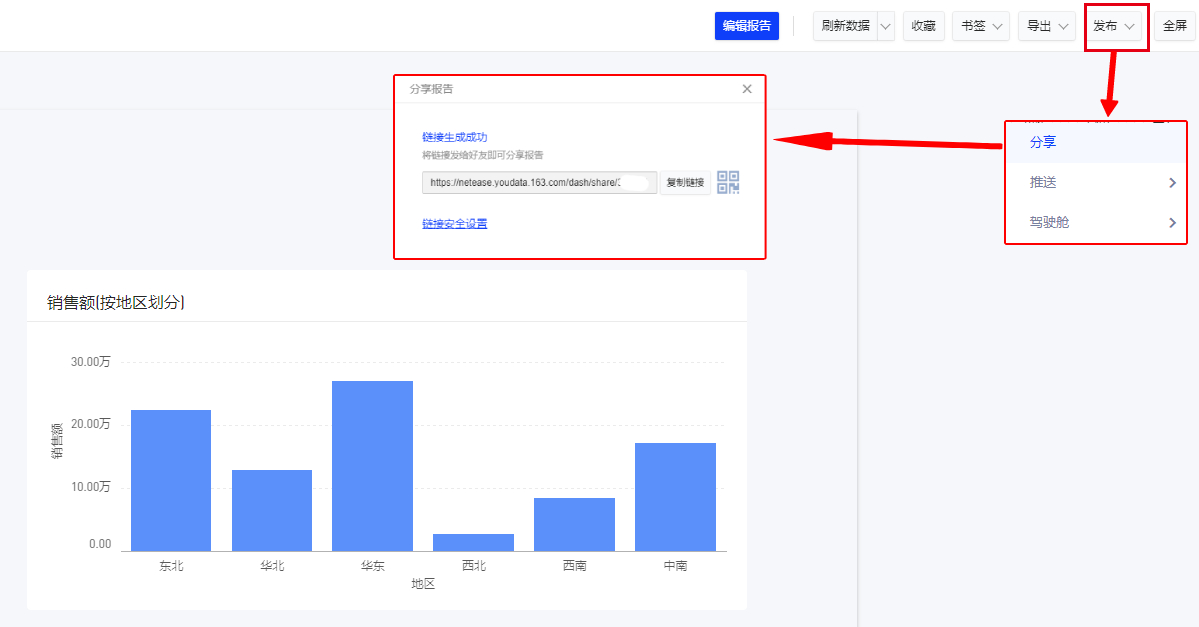Select the 西北 bar in the chart
Screen dimensions: 1199x627
click(473, 542)
